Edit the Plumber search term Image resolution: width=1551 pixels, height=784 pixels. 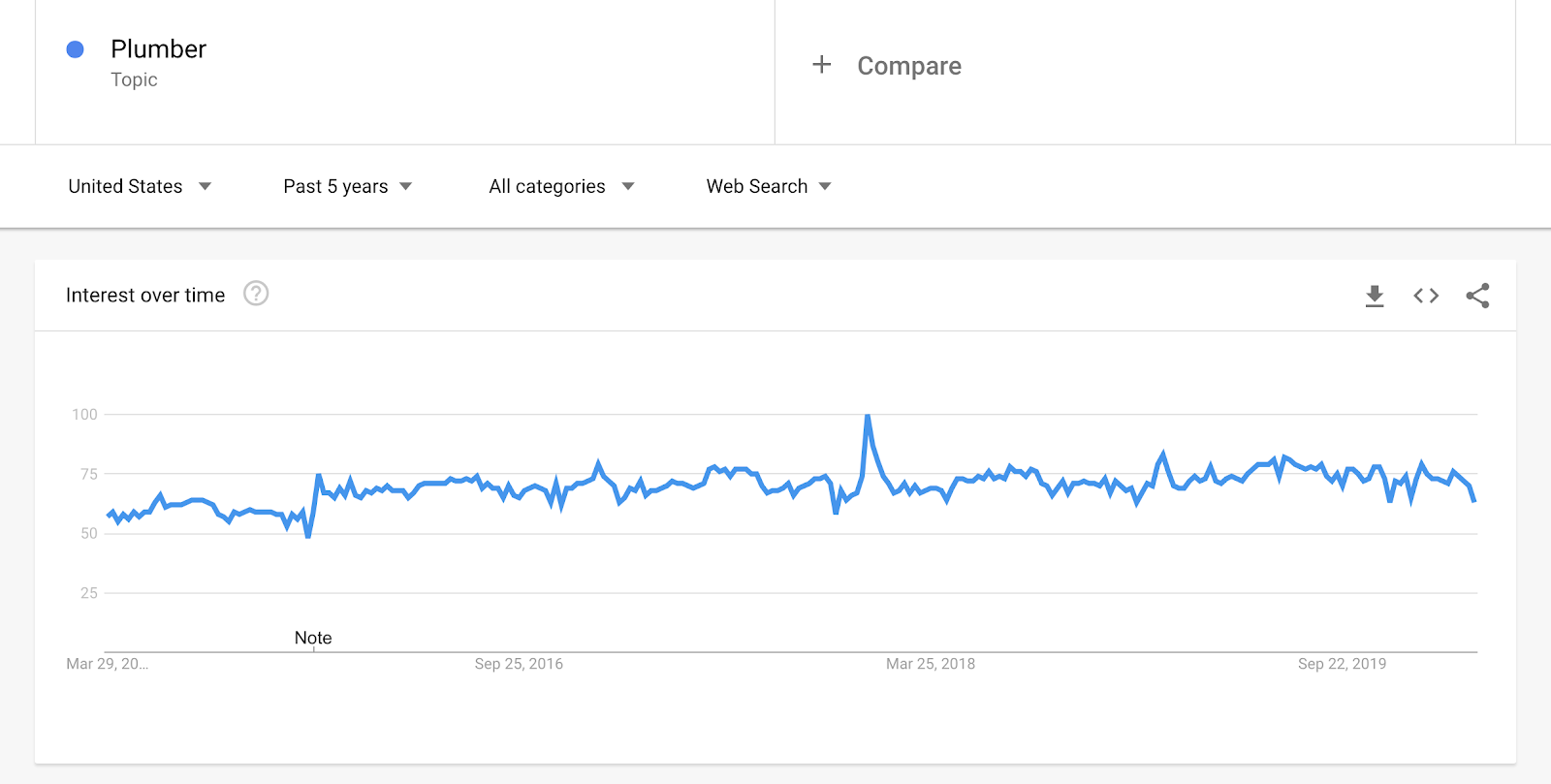click(x=158, y=49)
